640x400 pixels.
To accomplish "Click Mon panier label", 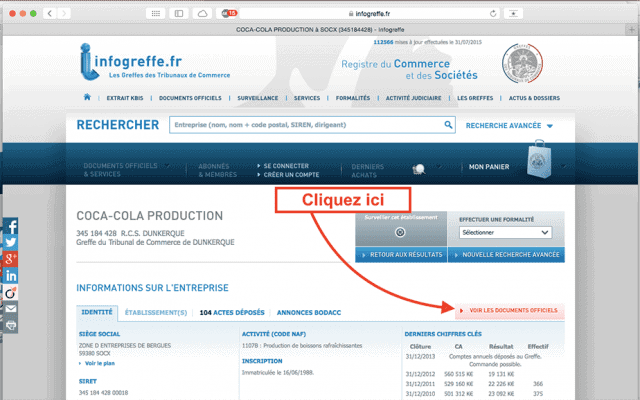I will [x=489, y=167].
